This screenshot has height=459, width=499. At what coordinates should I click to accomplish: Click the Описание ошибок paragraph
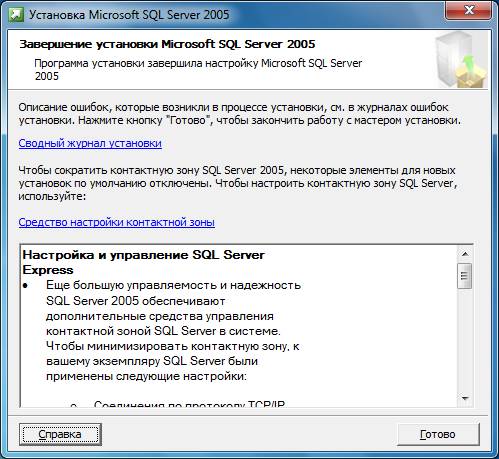240,114
